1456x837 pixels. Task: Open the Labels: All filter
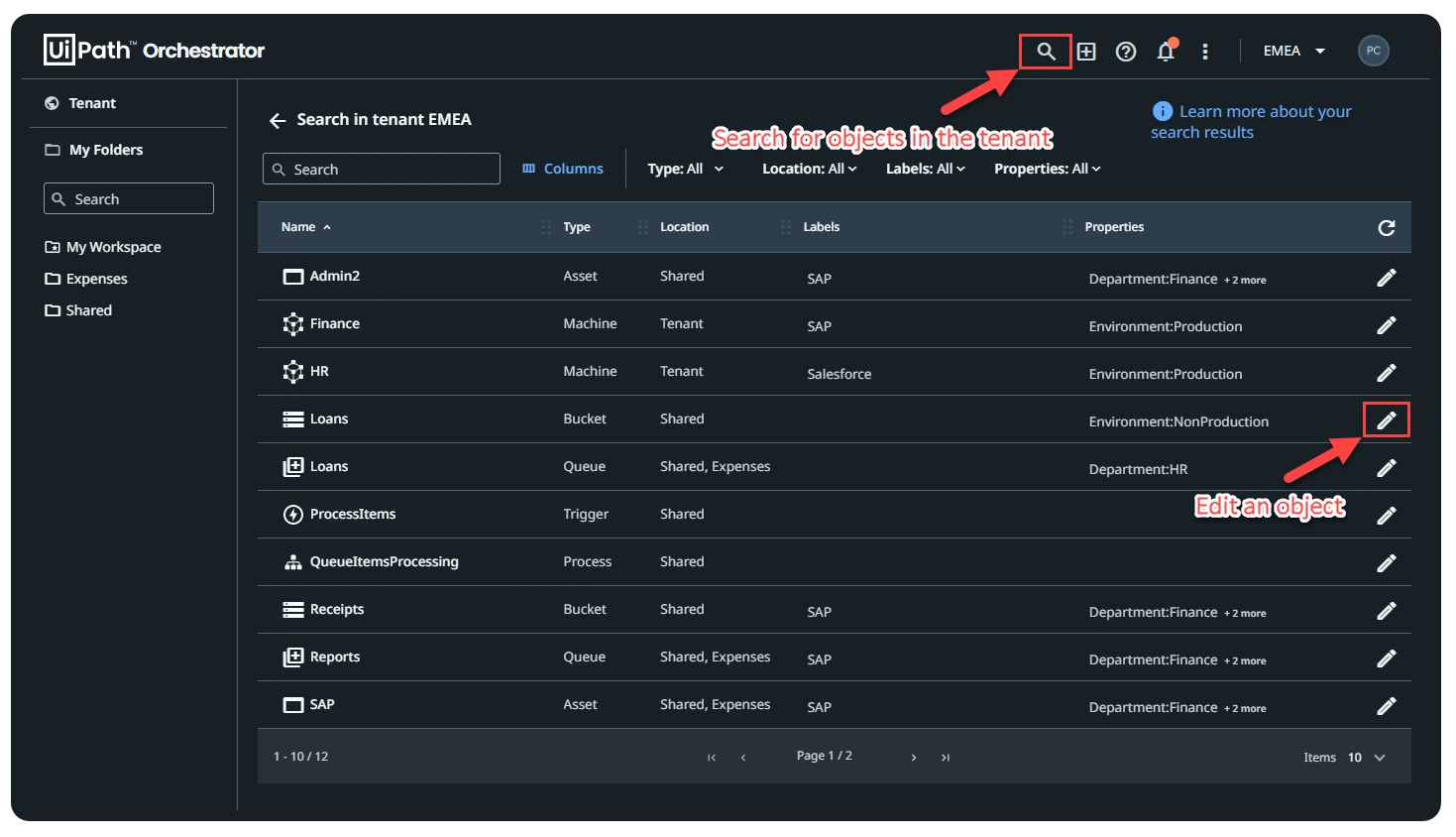[x=925, y=170]
